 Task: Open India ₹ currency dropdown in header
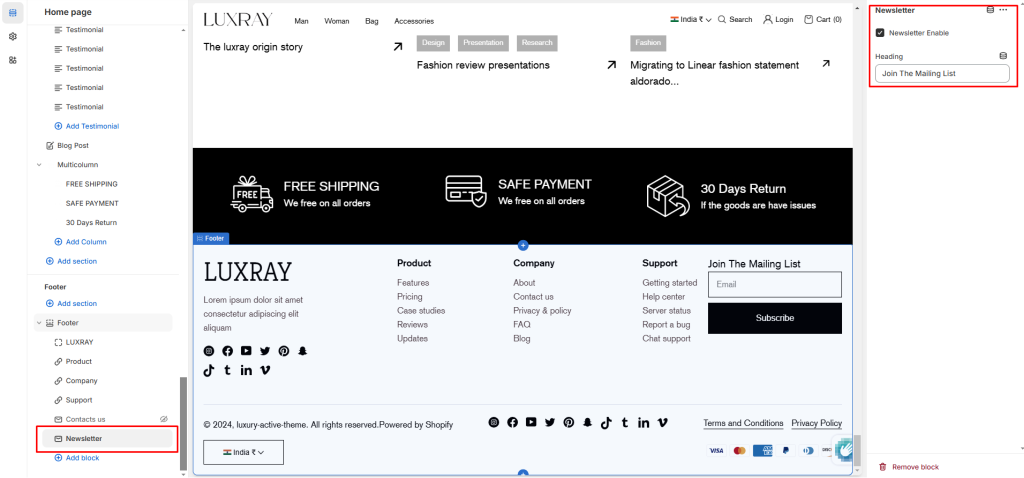click(x=690, y=20)
